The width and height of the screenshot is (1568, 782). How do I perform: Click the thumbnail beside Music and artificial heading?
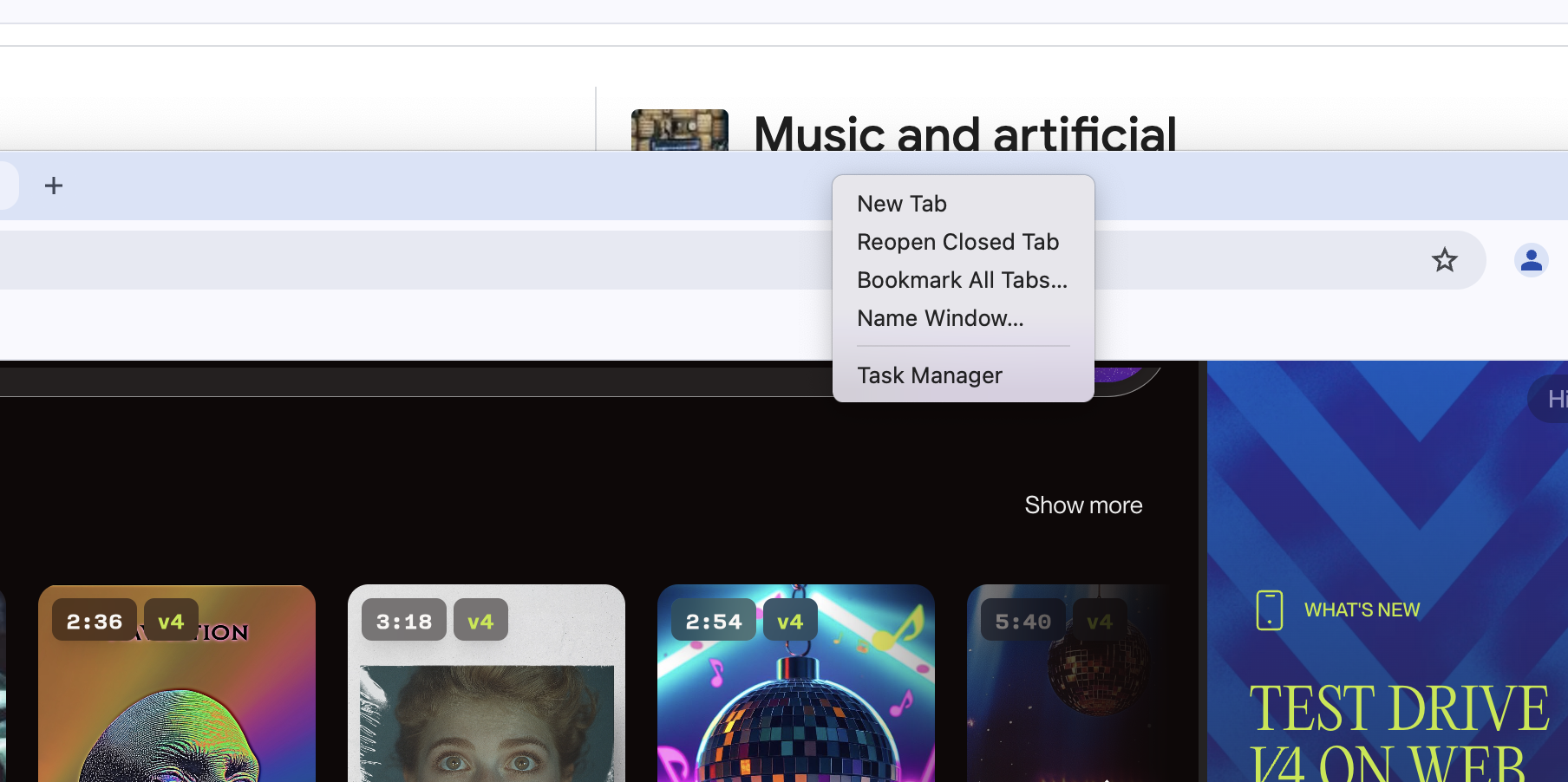(x=680, y=130)
